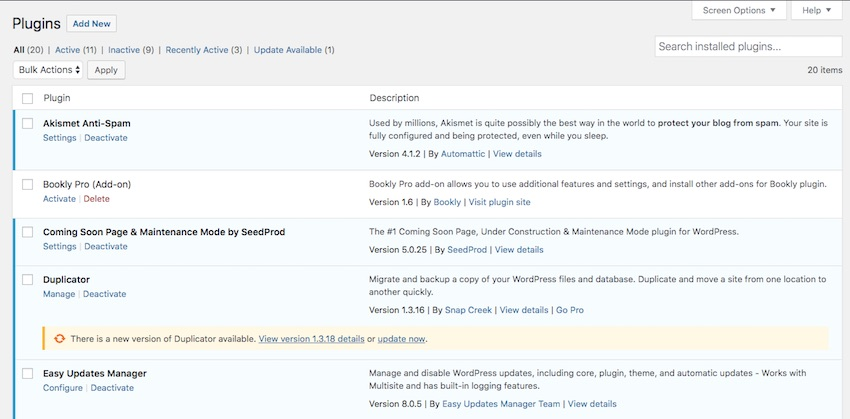Open Akismet Anti-Spam Settings link
The image size is (850, 419).
tap(60, 138)
